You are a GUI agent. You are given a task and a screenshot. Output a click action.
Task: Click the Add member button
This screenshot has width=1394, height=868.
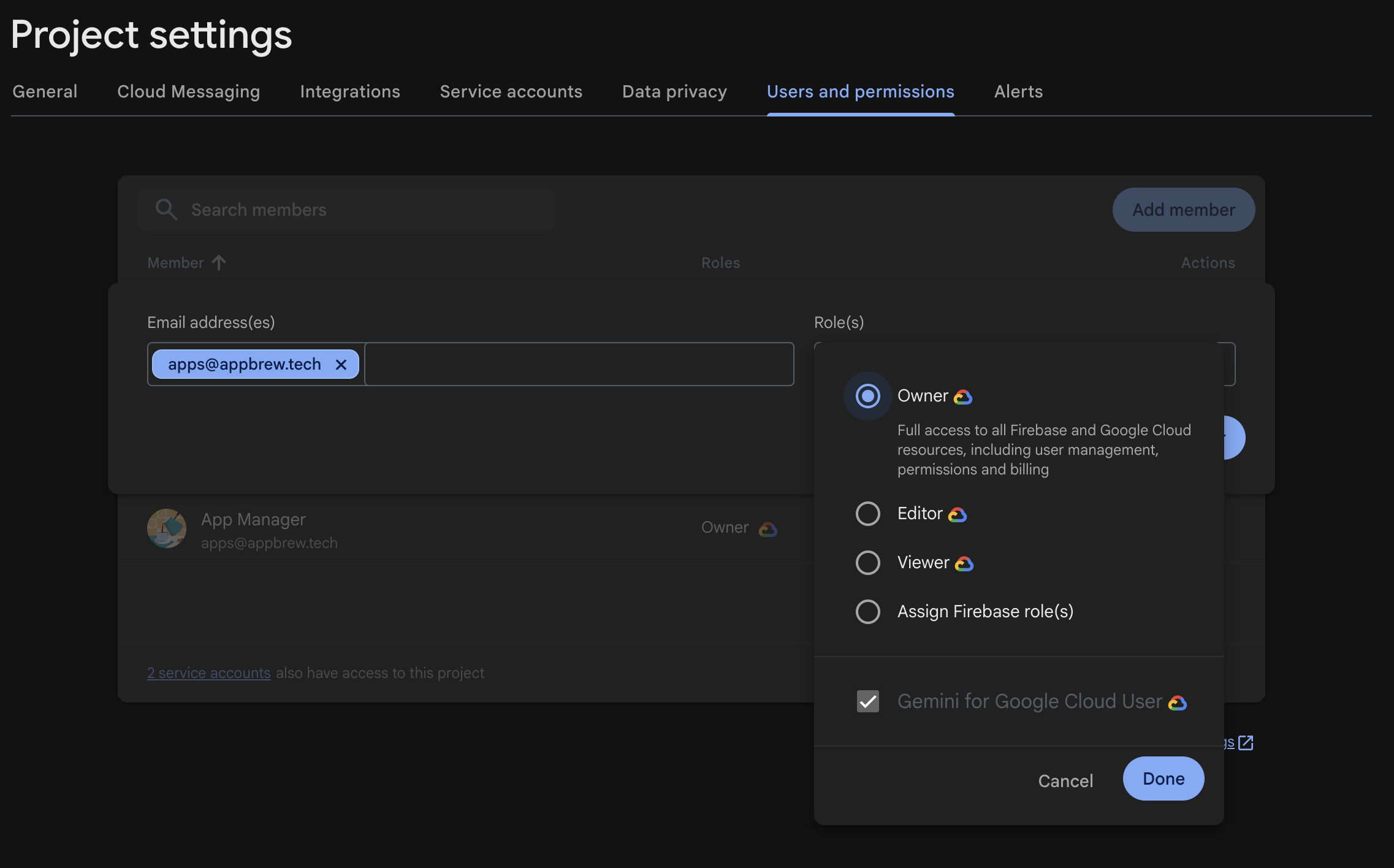1184,210
